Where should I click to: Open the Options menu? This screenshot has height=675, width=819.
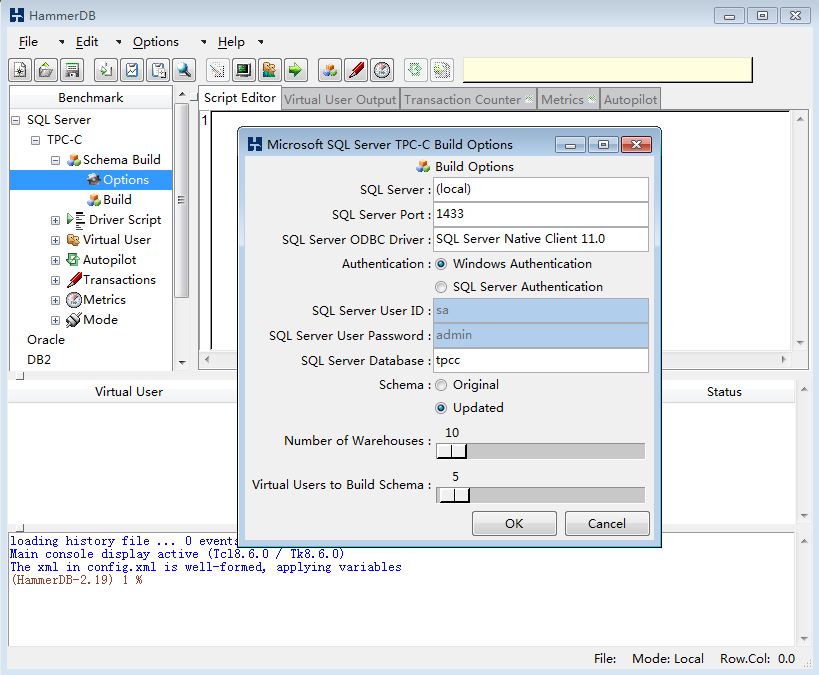coord(156,42)
